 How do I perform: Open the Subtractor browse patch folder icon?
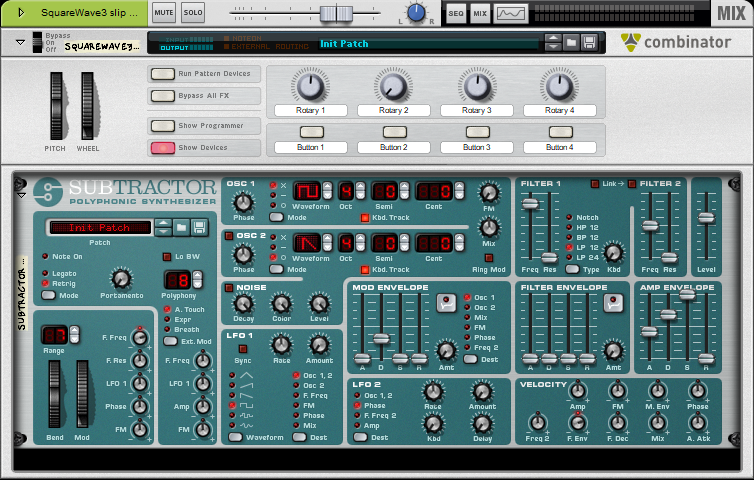point(181,227)
